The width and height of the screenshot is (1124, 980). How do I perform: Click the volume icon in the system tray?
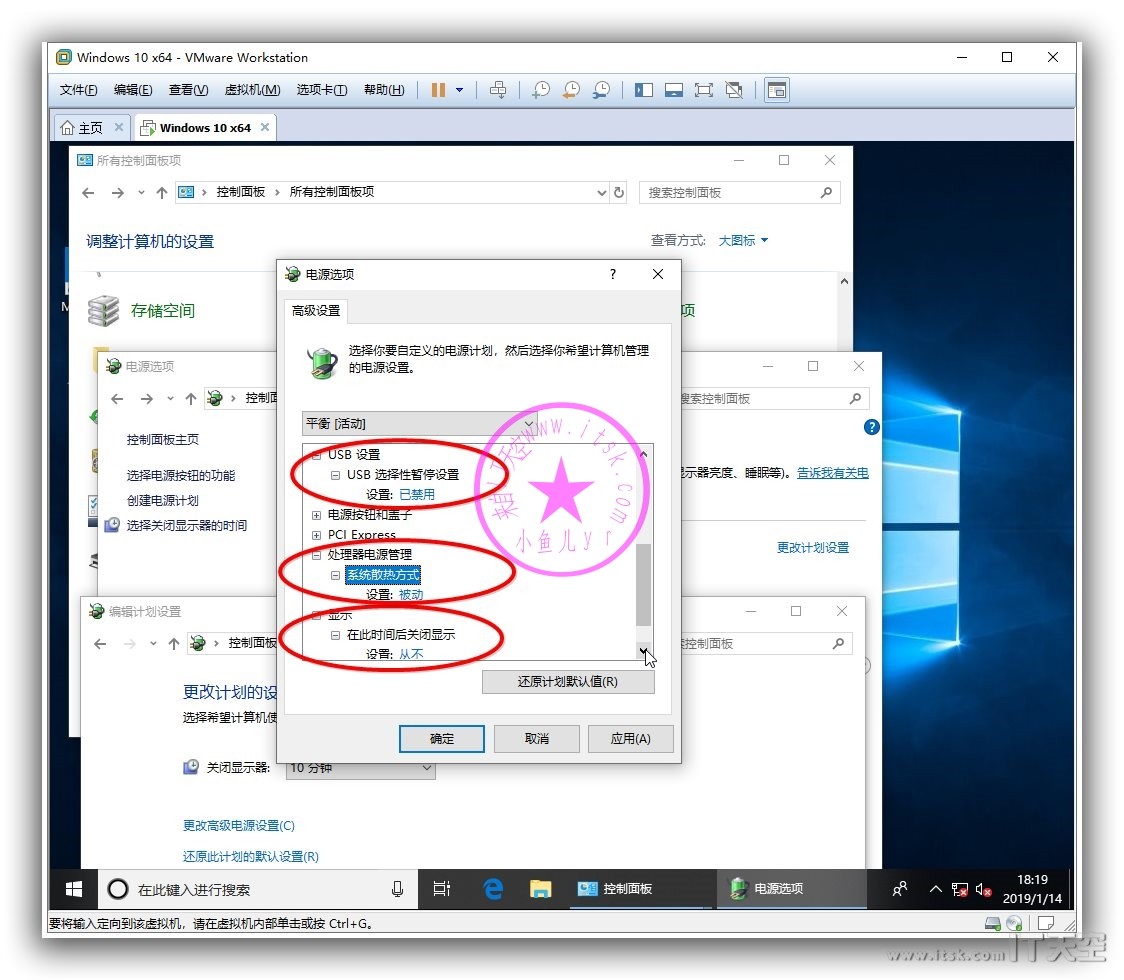tap(984, 890)
